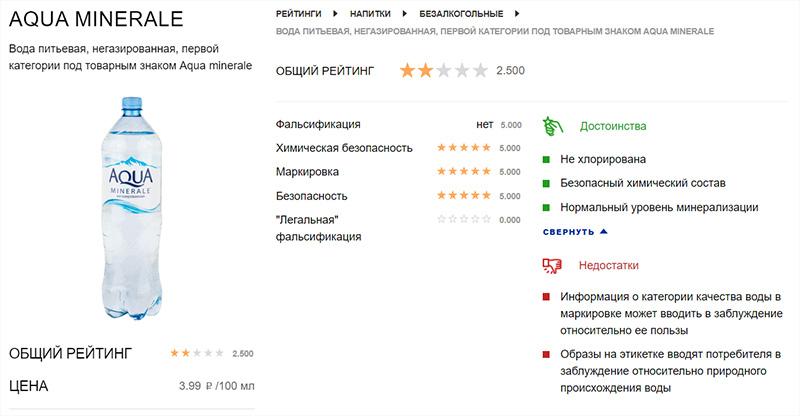The height and width of the screenshot is (416, 800).
Task: Click the gray product breadcrumb text
Action: pos(495,32)
